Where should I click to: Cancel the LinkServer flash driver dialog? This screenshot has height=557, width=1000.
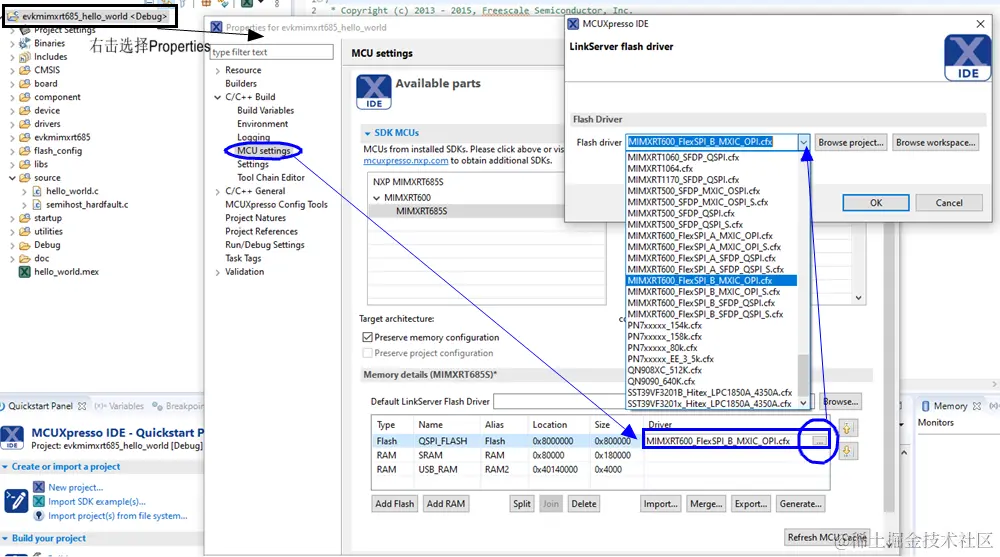tap(948, 203)
